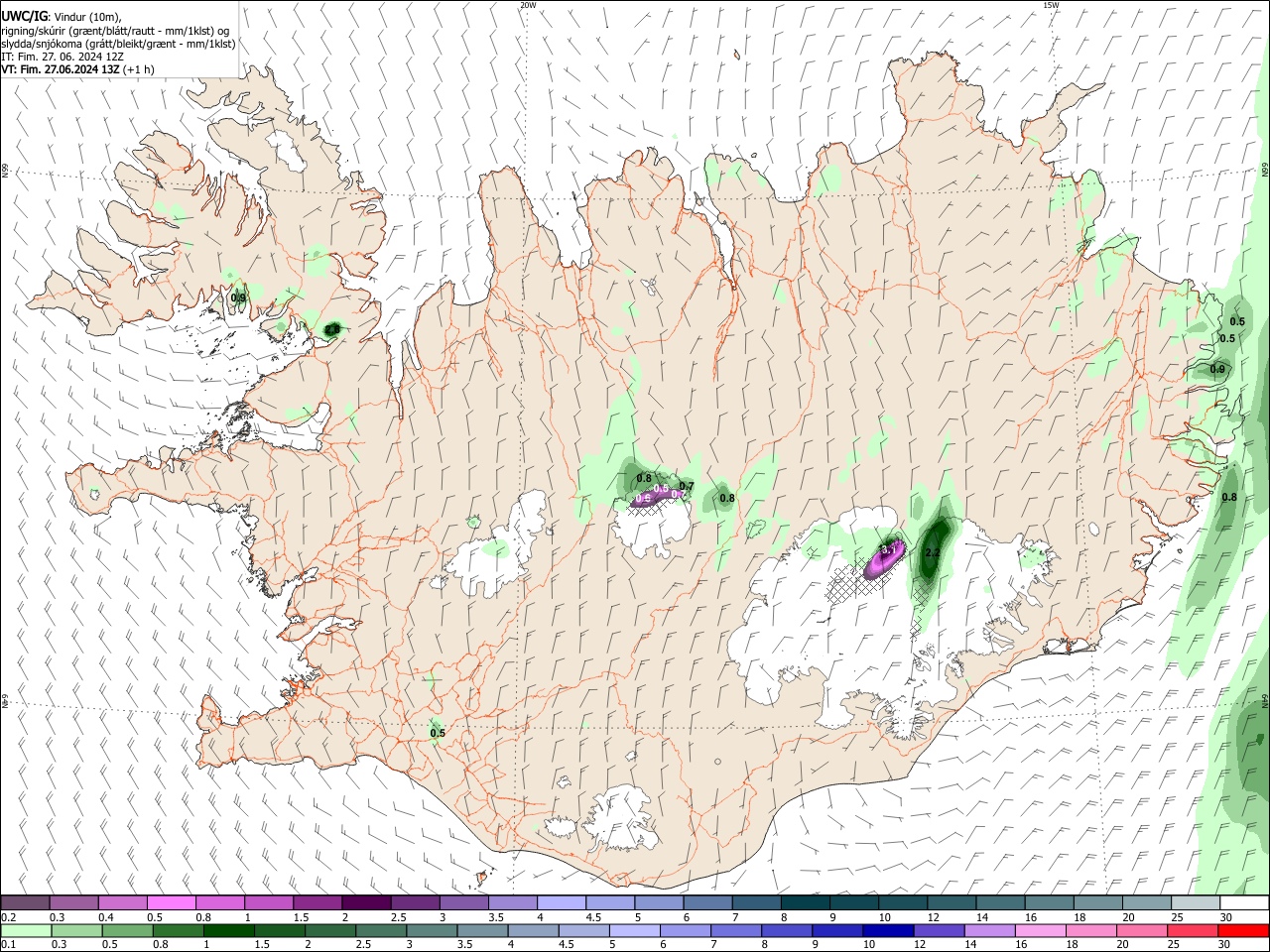Click the 3.1 snow value on Vatnajökull
The height and width of the screenshot is (952, 1270).
[x=889, y=547]
